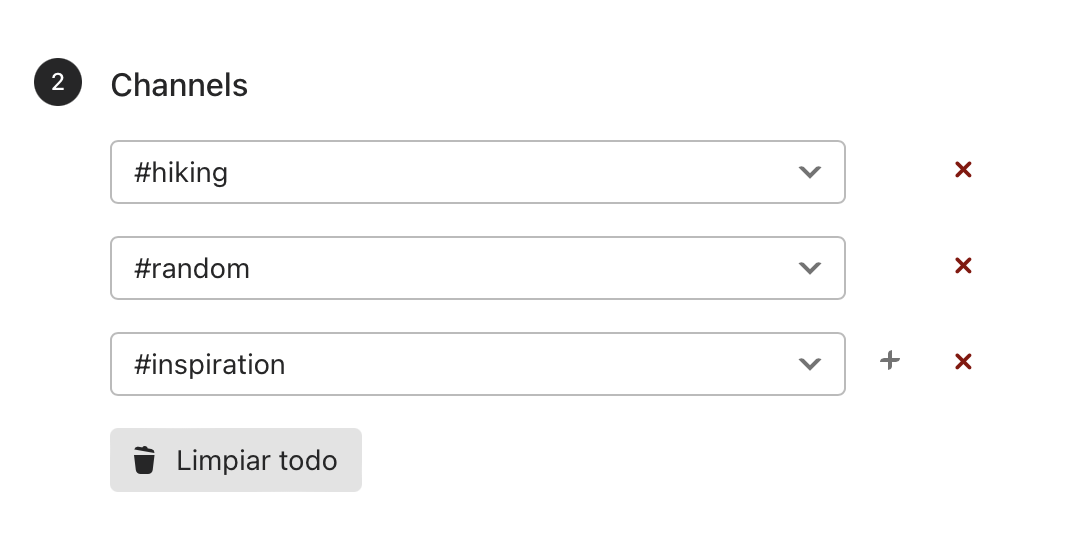Click the Channels section heading
Image resolution: width=1086 pixels, height=554 pixels.
[179, 85]
